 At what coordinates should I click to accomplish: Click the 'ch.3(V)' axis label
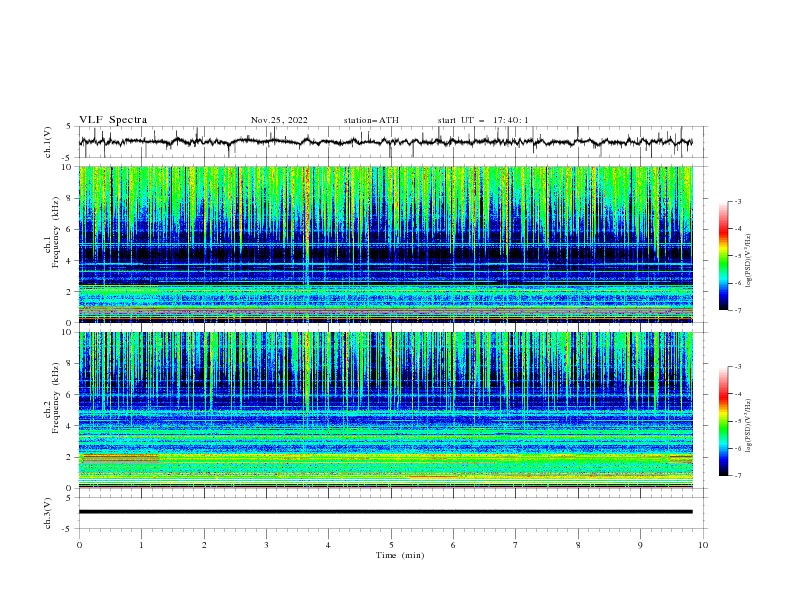[48, 513]
